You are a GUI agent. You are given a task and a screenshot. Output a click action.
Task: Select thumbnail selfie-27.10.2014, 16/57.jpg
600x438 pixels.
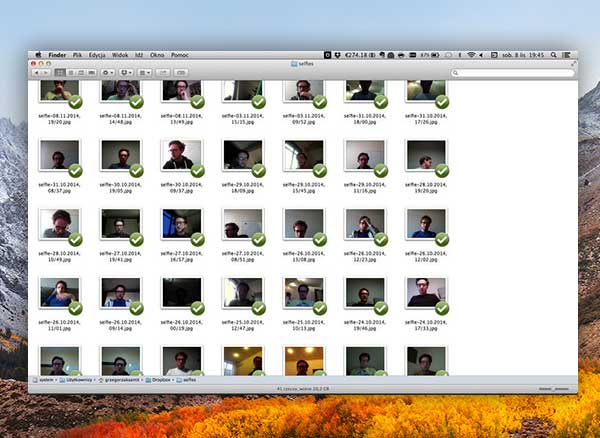(182, 224)
